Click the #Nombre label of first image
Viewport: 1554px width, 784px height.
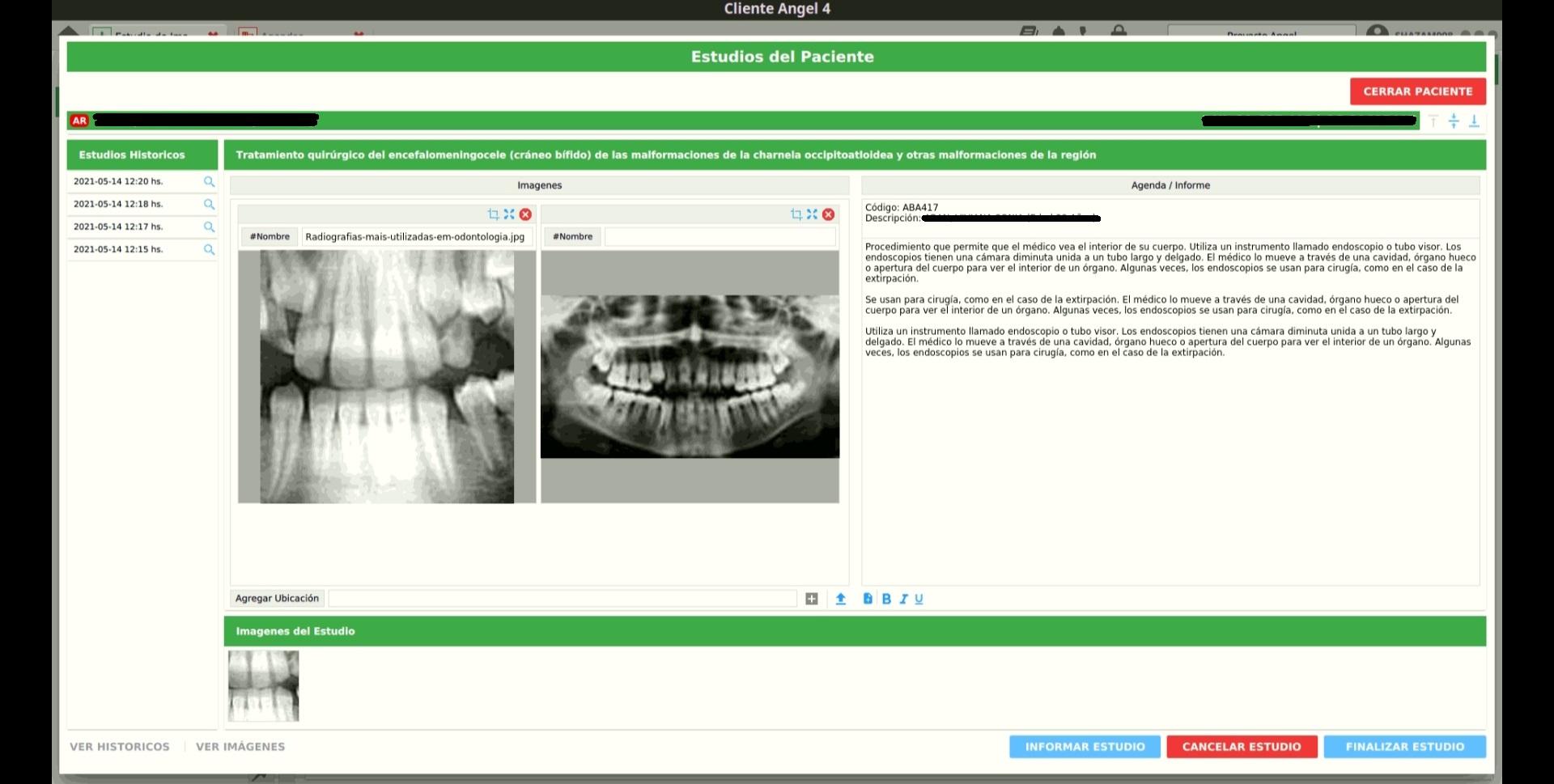click(270, 237)
